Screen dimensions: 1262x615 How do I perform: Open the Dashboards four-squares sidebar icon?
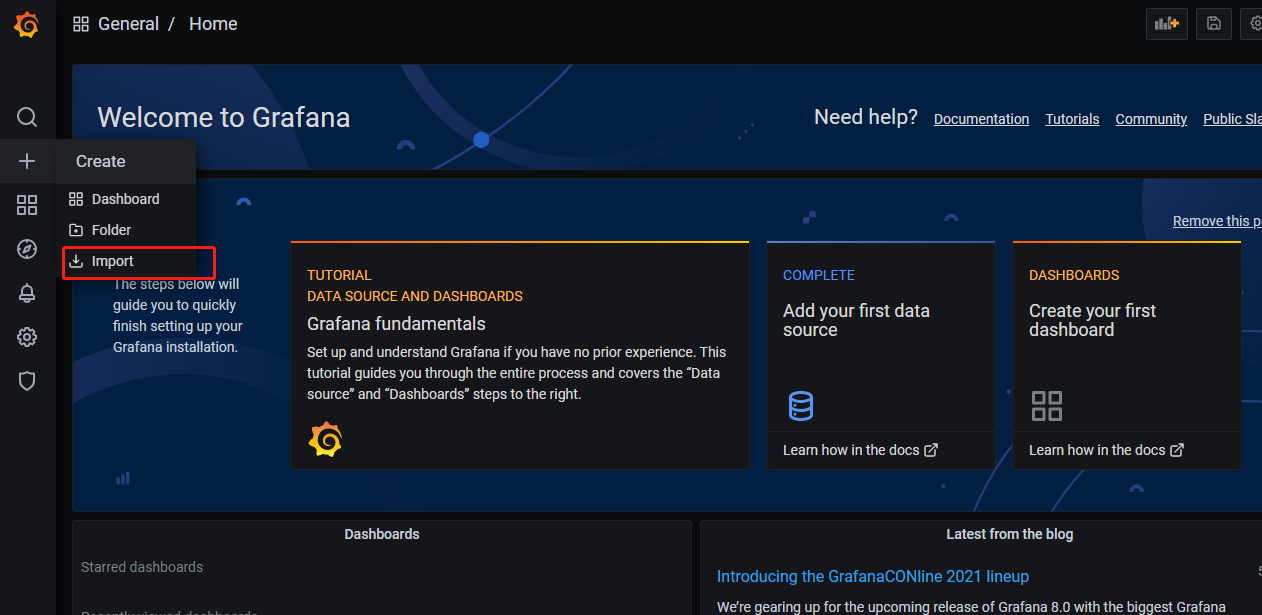pos(27,205)
